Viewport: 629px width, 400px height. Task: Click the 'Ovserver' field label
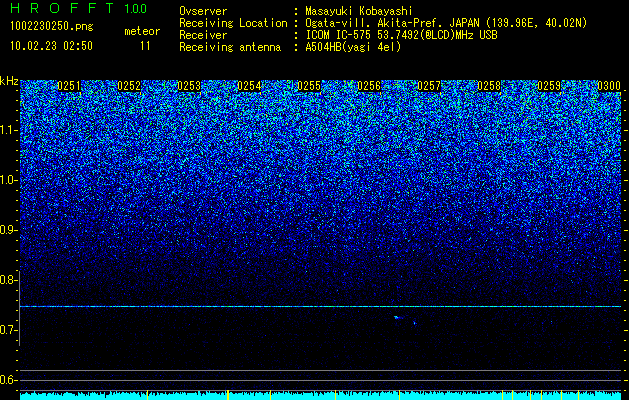tap(203, 12)
